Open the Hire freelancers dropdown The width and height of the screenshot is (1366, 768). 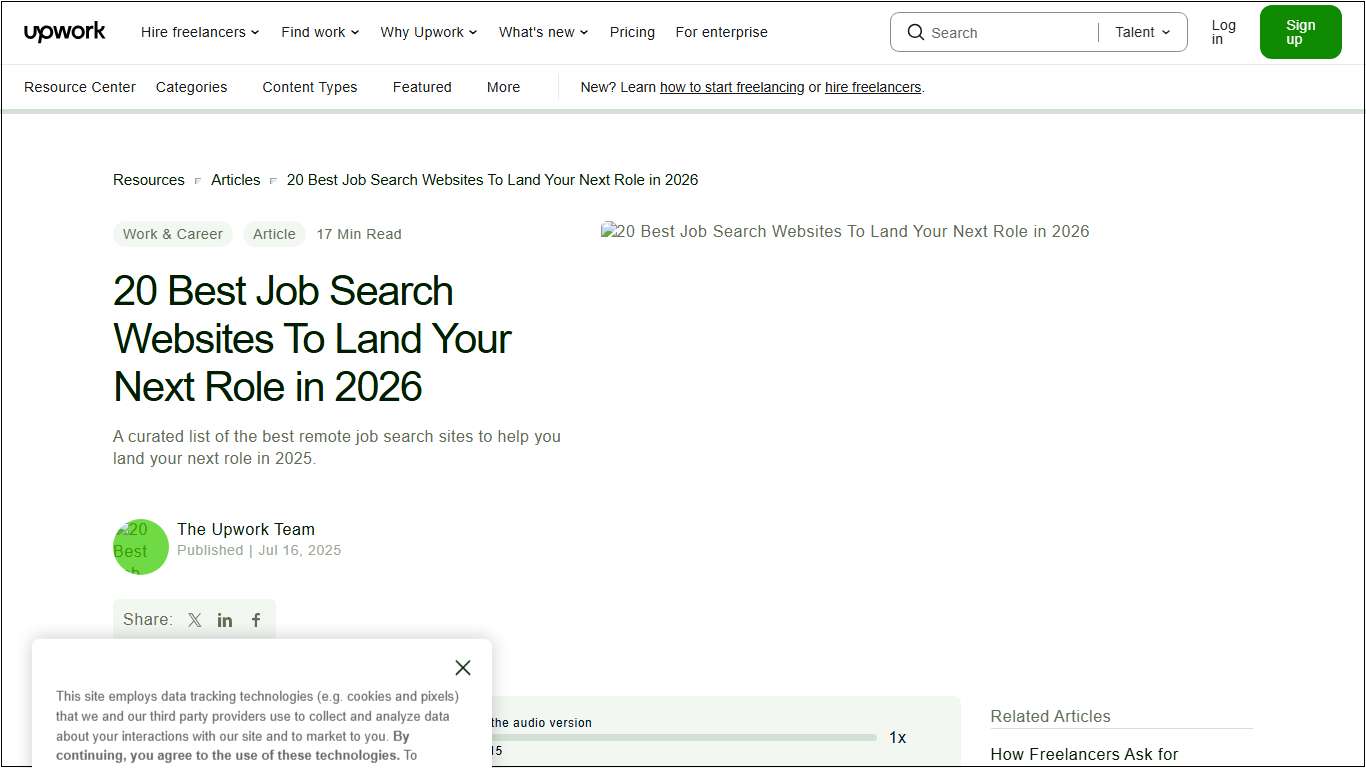point(199,32)
